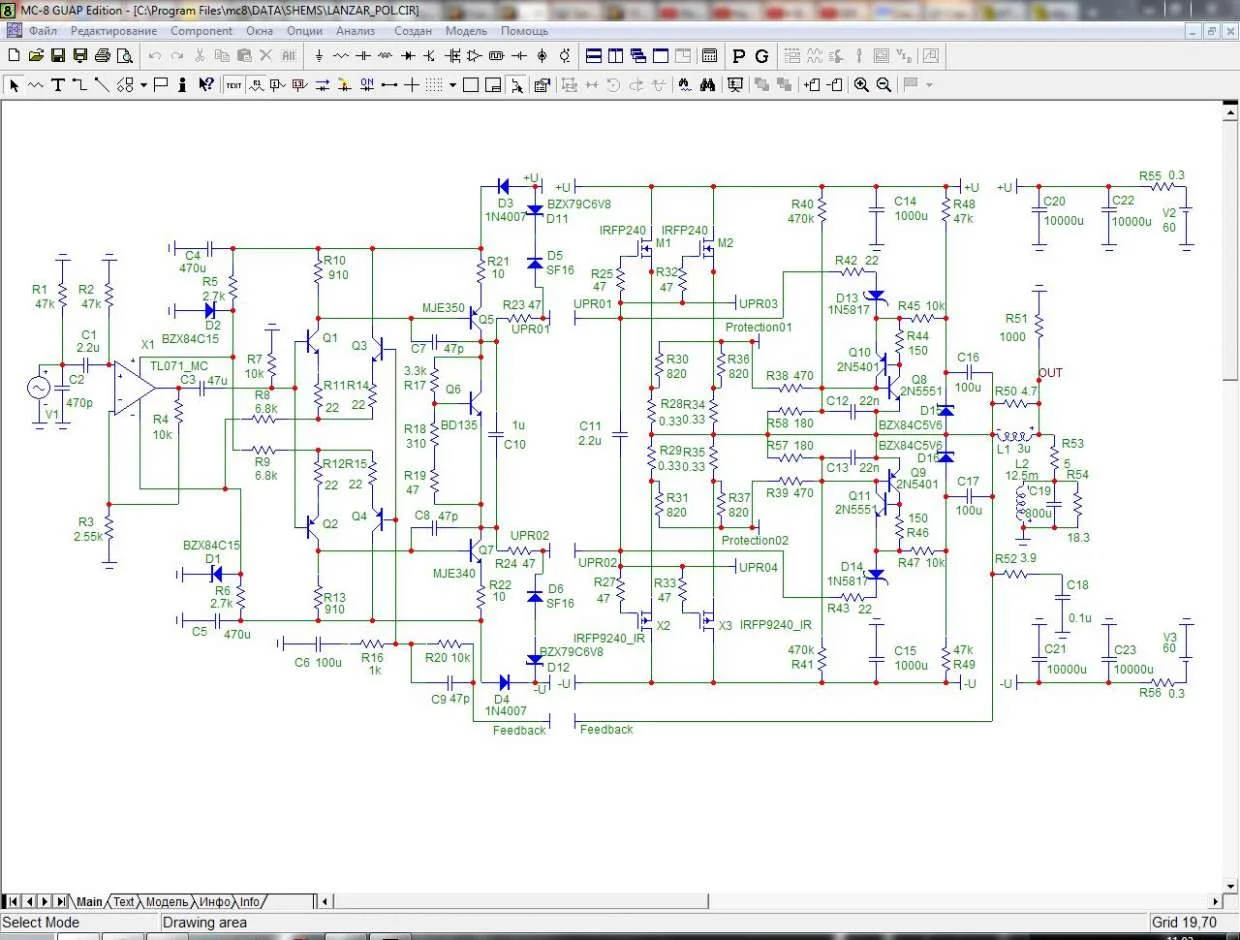Switch to the Модель page tab
This screenshot has width=1240, height=940.
click(166, 902)
